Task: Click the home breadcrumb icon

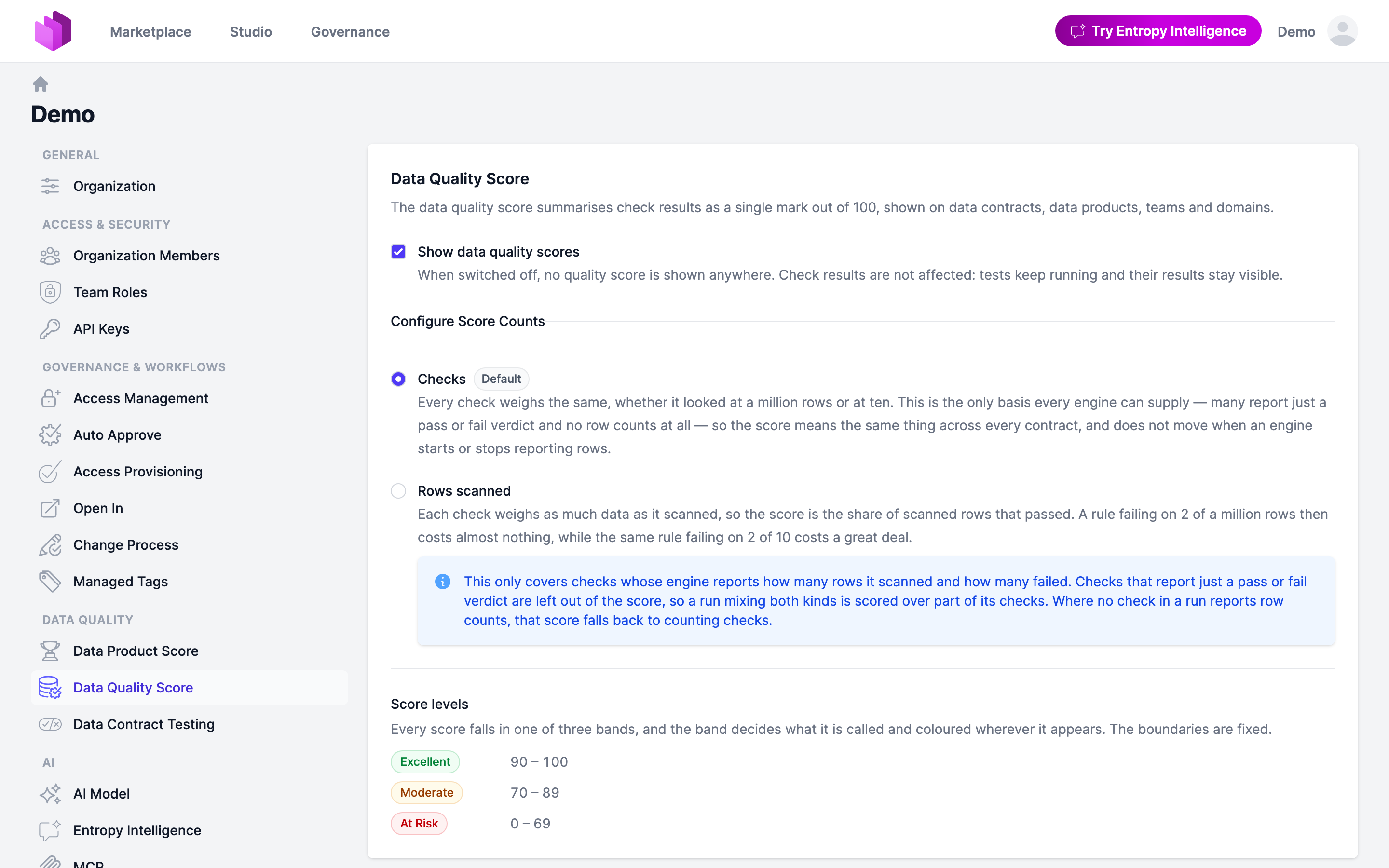Action: [x=40, y=84]
